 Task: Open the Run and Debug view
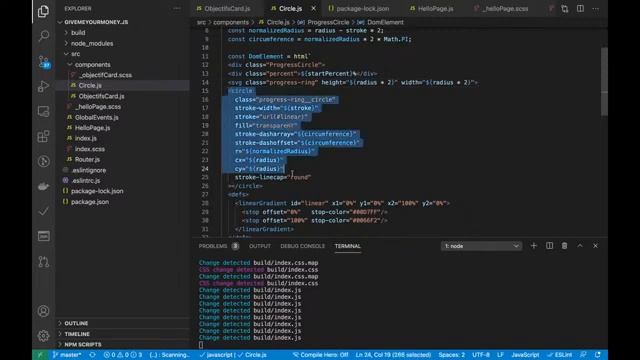(x=43, y=87)
